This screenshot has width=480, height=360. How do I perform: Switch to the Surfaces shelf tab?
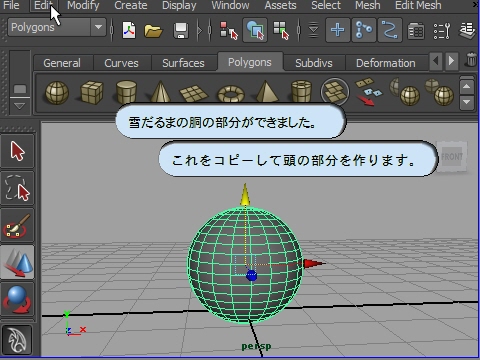(183, 63)
